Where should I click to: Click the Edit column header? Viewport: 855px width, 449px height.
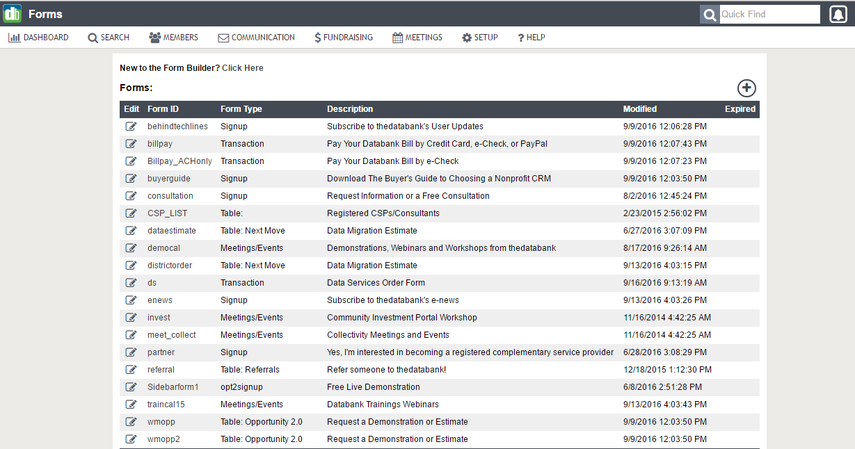pos(131,109)
